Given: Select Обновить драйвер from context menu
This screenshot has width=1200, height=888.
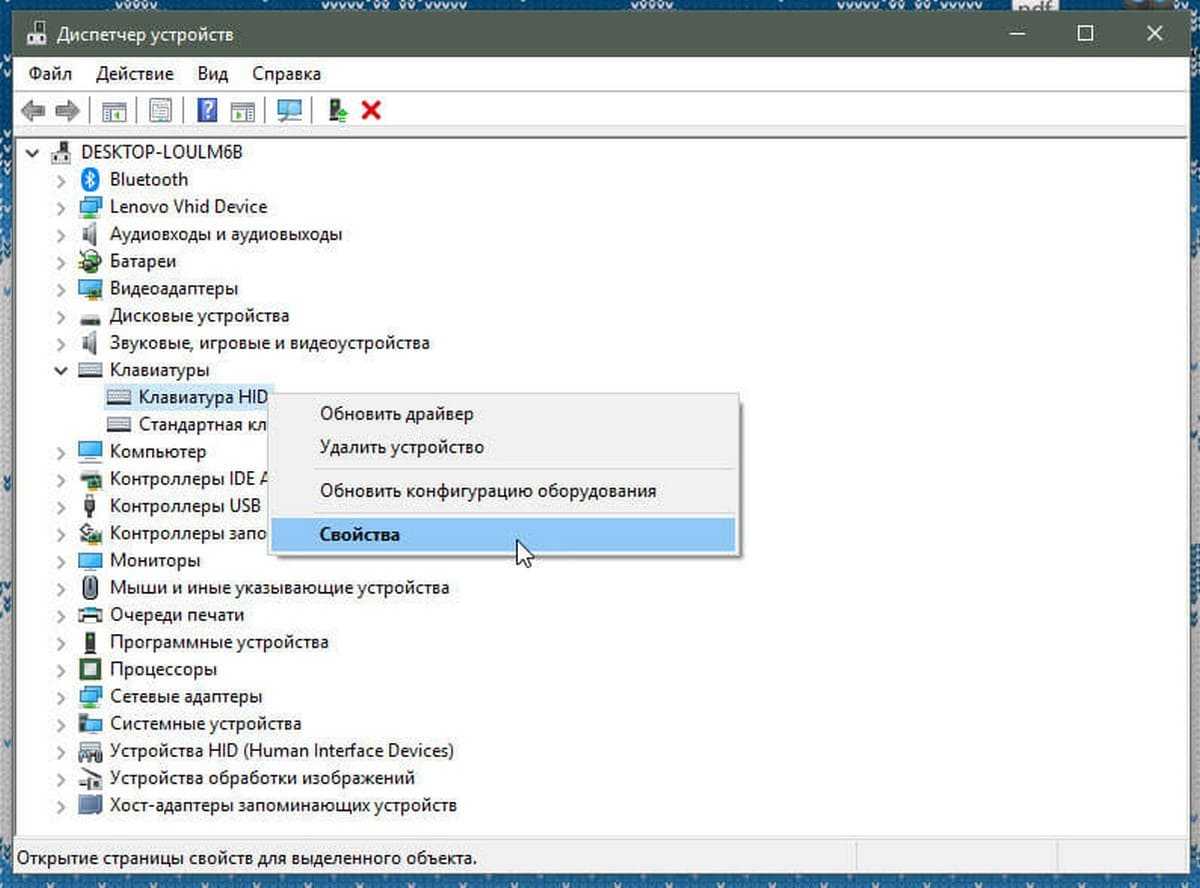Looking at the screenshot, I should pyautogui.click(x=396, y=414).
